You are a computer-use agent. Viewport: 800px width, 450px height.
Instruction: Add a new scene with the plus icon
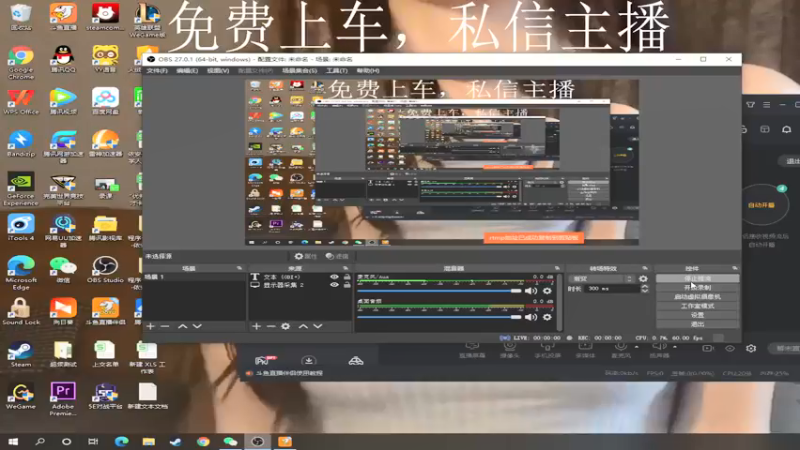151,326
